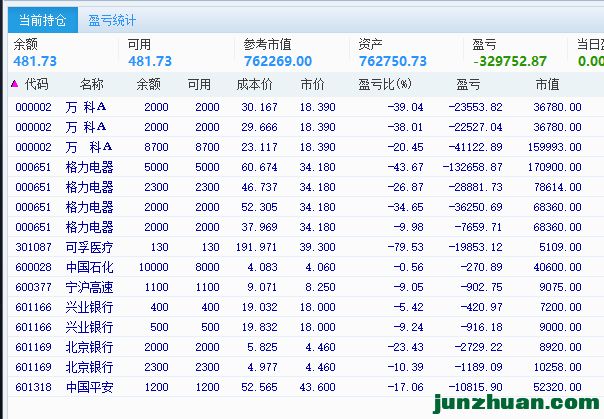Click the market price 43.600
The height and width of the screenshot is (419, 604).
(317, 387)
